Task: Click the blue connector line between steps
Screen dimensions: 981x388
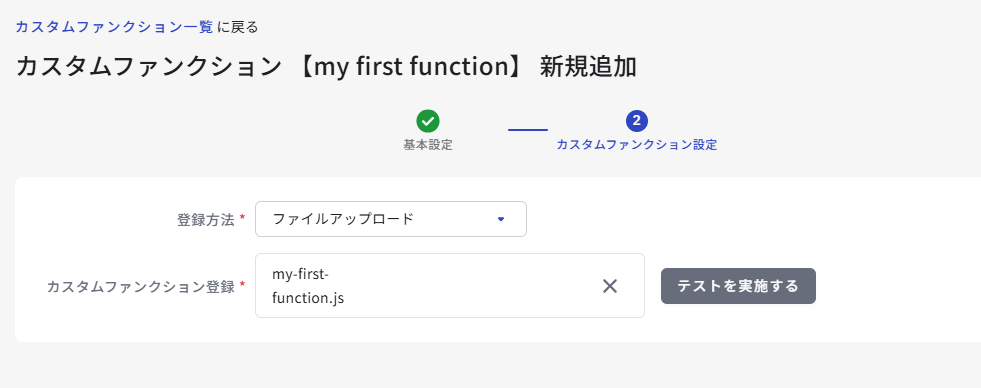Action: point(527,130)
